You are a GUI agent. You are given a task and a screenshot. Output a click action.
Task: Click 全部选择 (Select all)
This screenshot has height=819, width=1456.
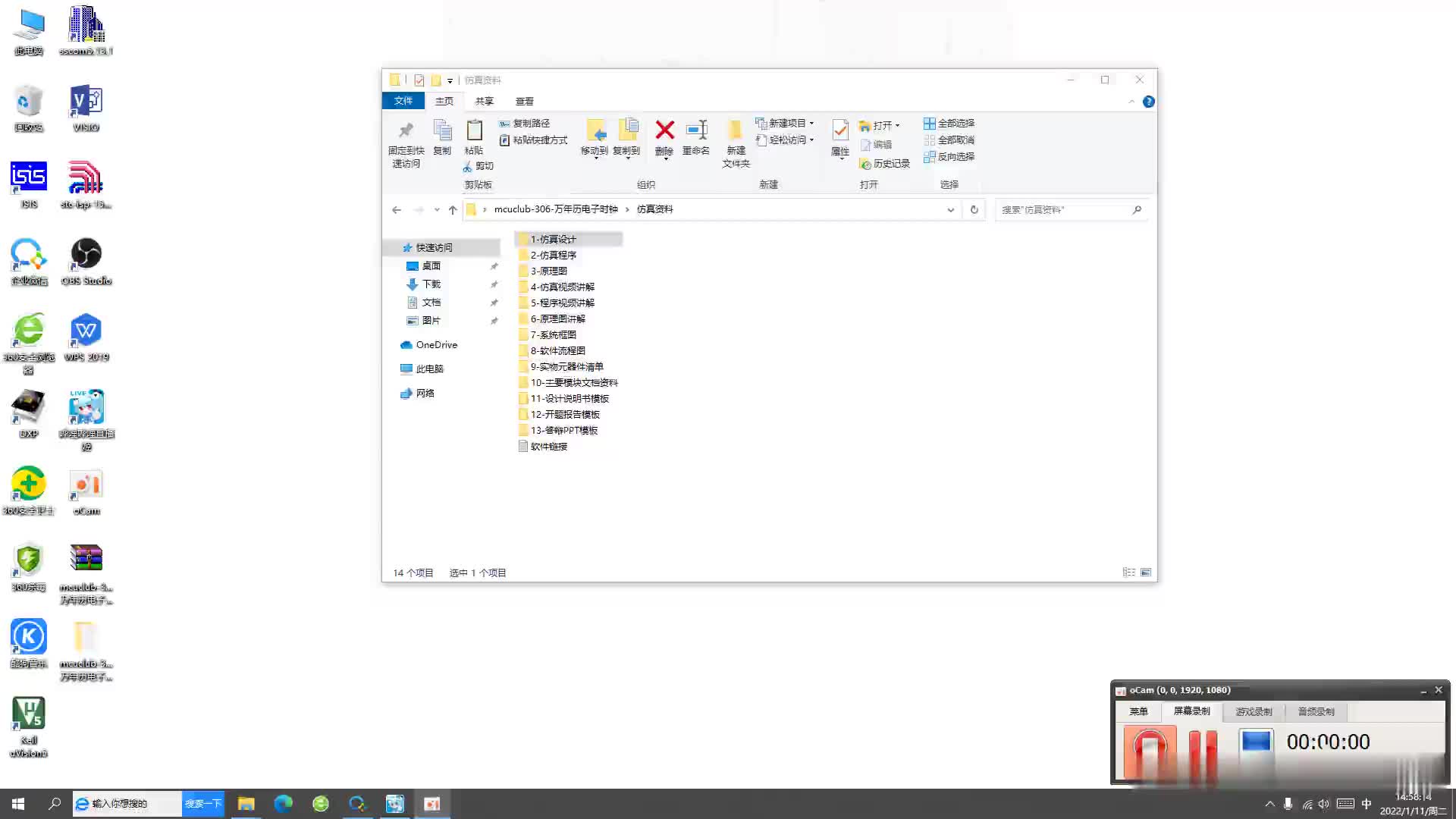point(949,123)
